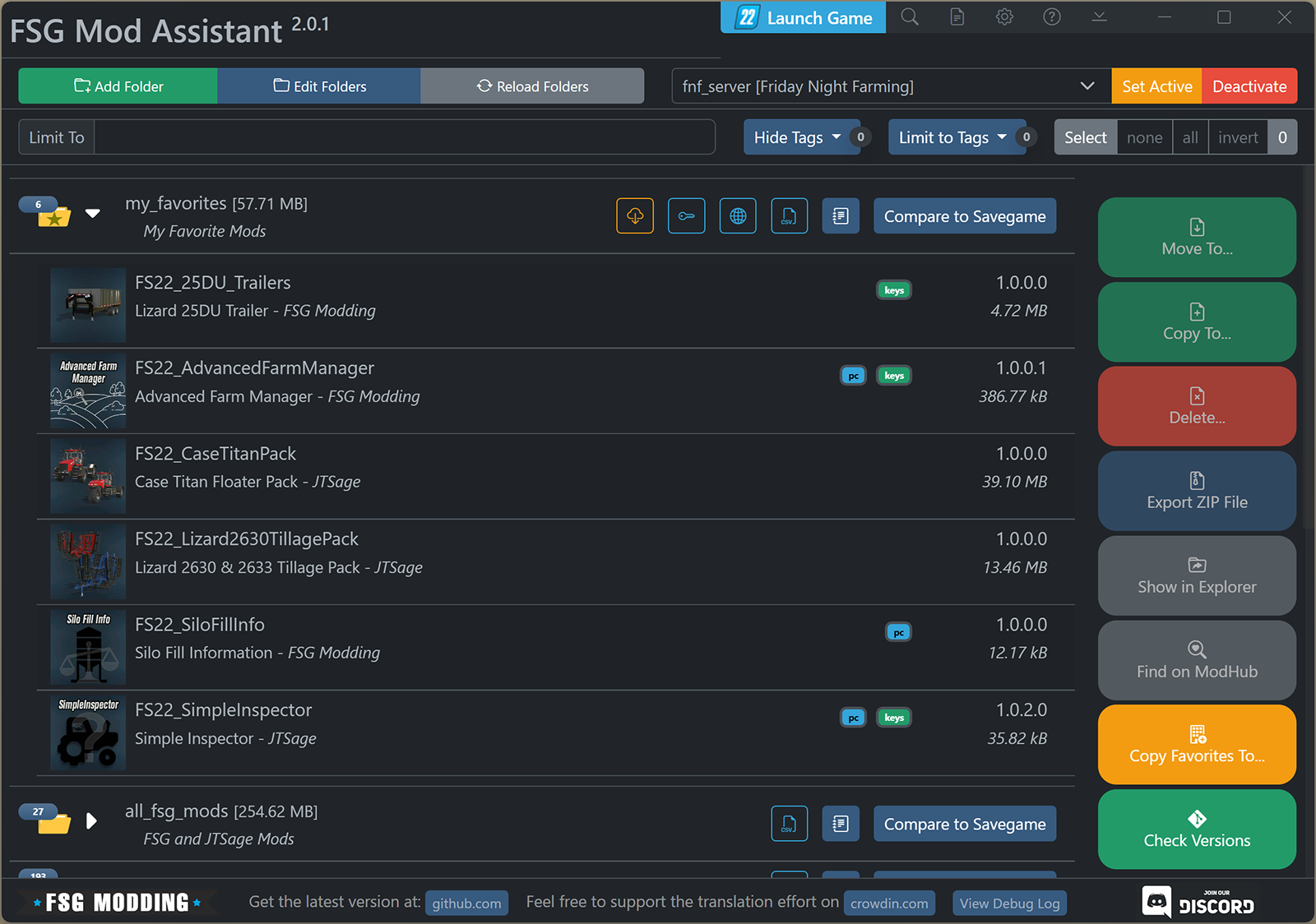Click keys tag on FS22_25DU_Trailers
Screen dimensions: 1316x924
pos(894,290)
